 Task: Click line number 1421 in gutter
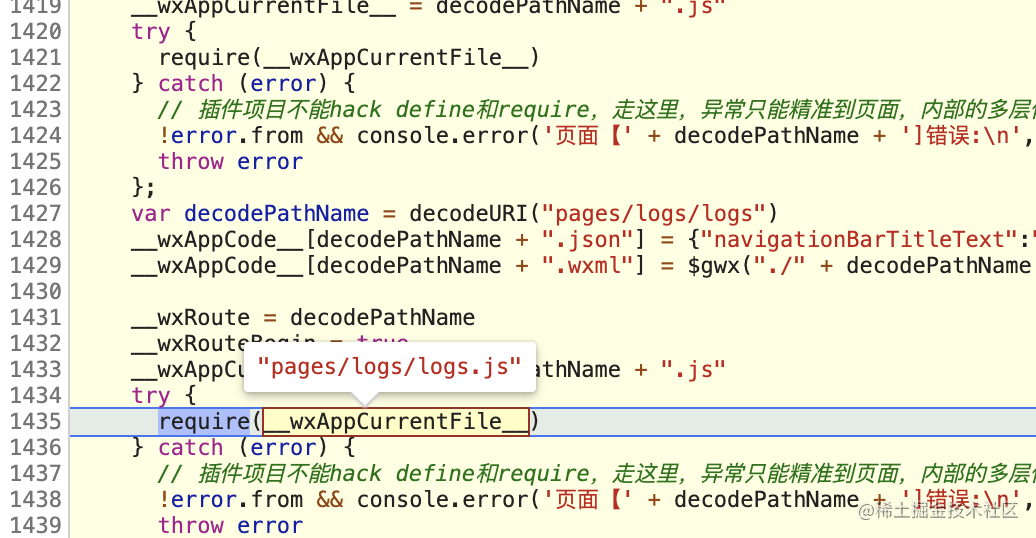click(35, 58)
